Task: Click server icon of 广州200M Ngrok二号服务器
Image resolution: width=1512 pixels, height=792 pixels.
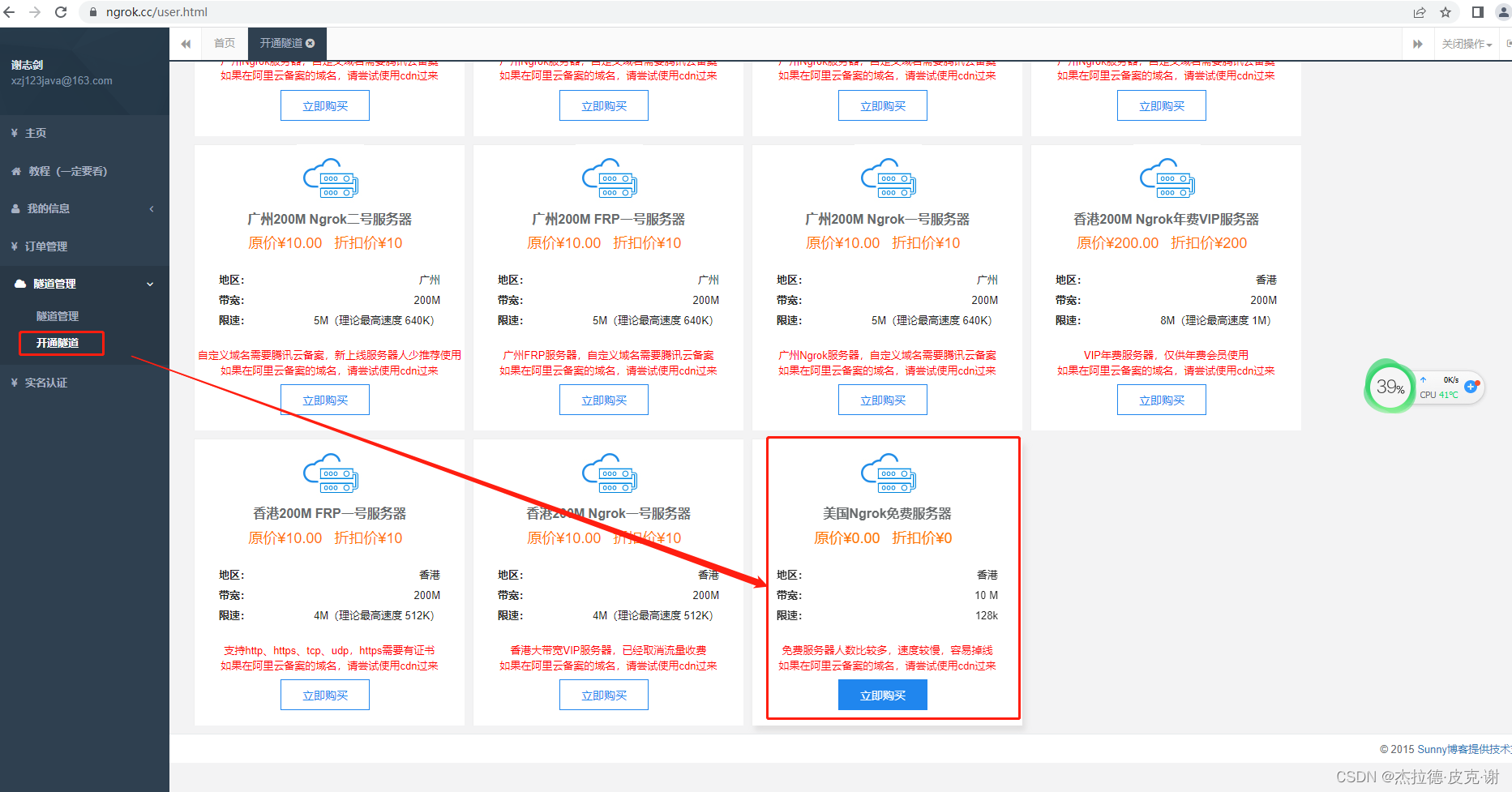Action: pyautogui.click(x=331, y=178)
